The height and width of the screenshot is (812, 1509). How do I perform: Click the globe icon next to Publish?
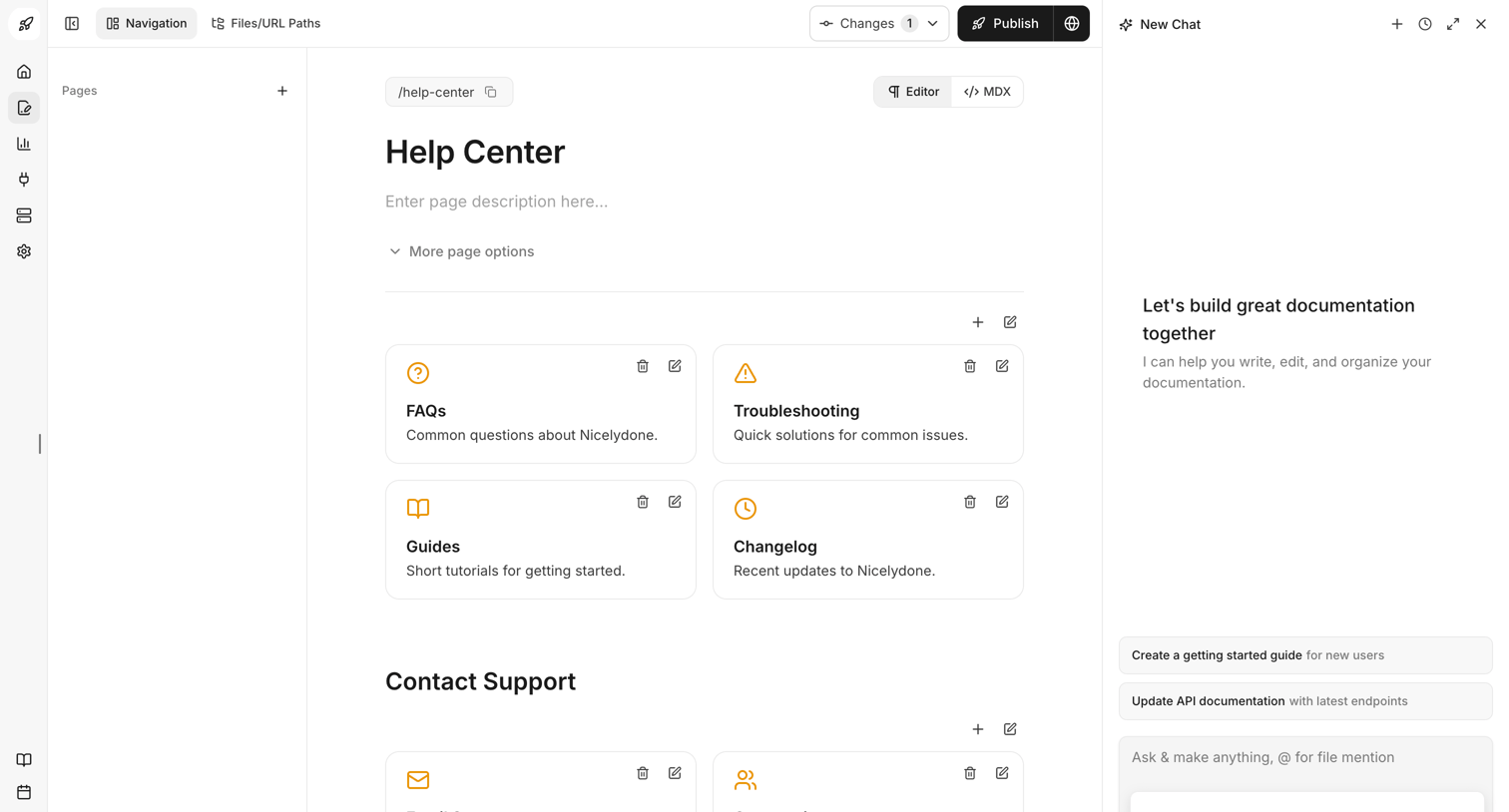[x=1072, y=23]
